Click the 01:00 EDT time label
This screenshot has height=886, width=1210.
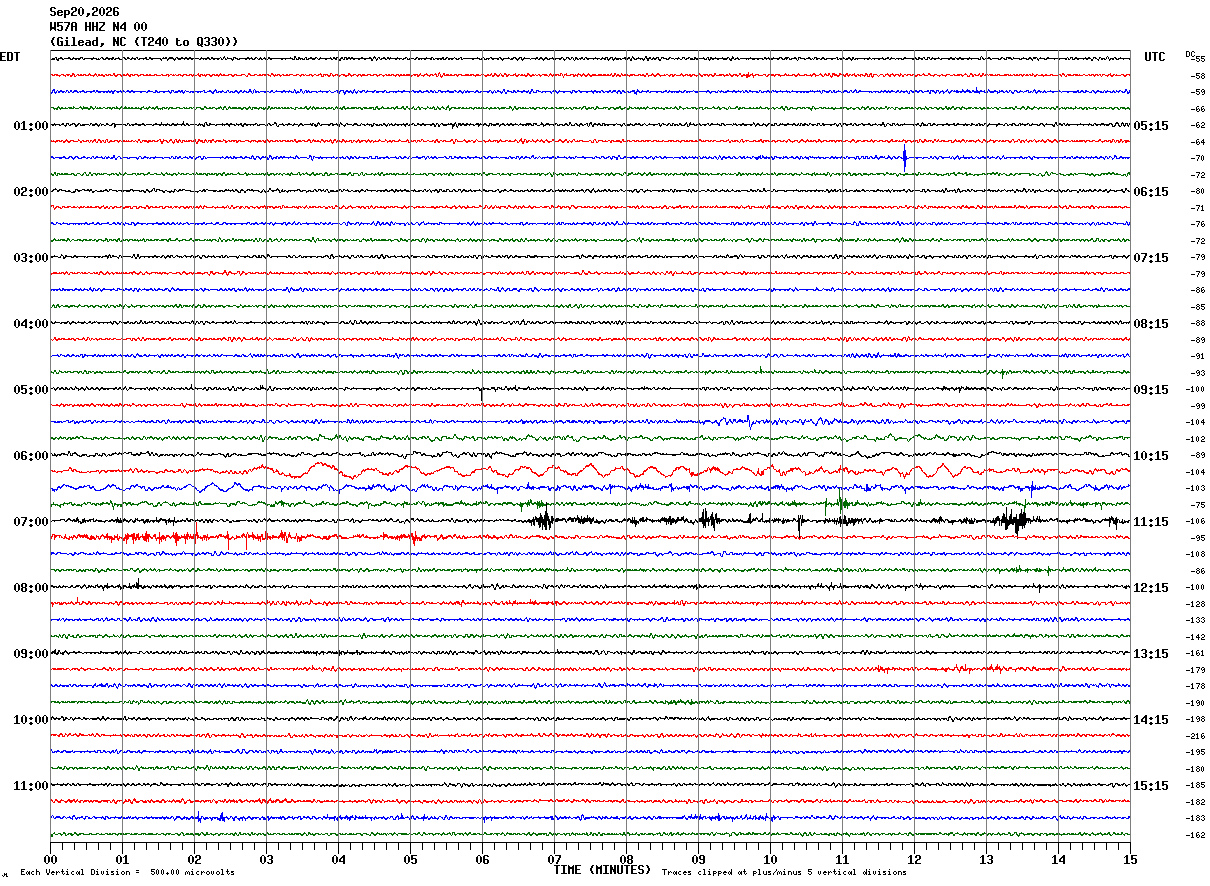point(30,126)
